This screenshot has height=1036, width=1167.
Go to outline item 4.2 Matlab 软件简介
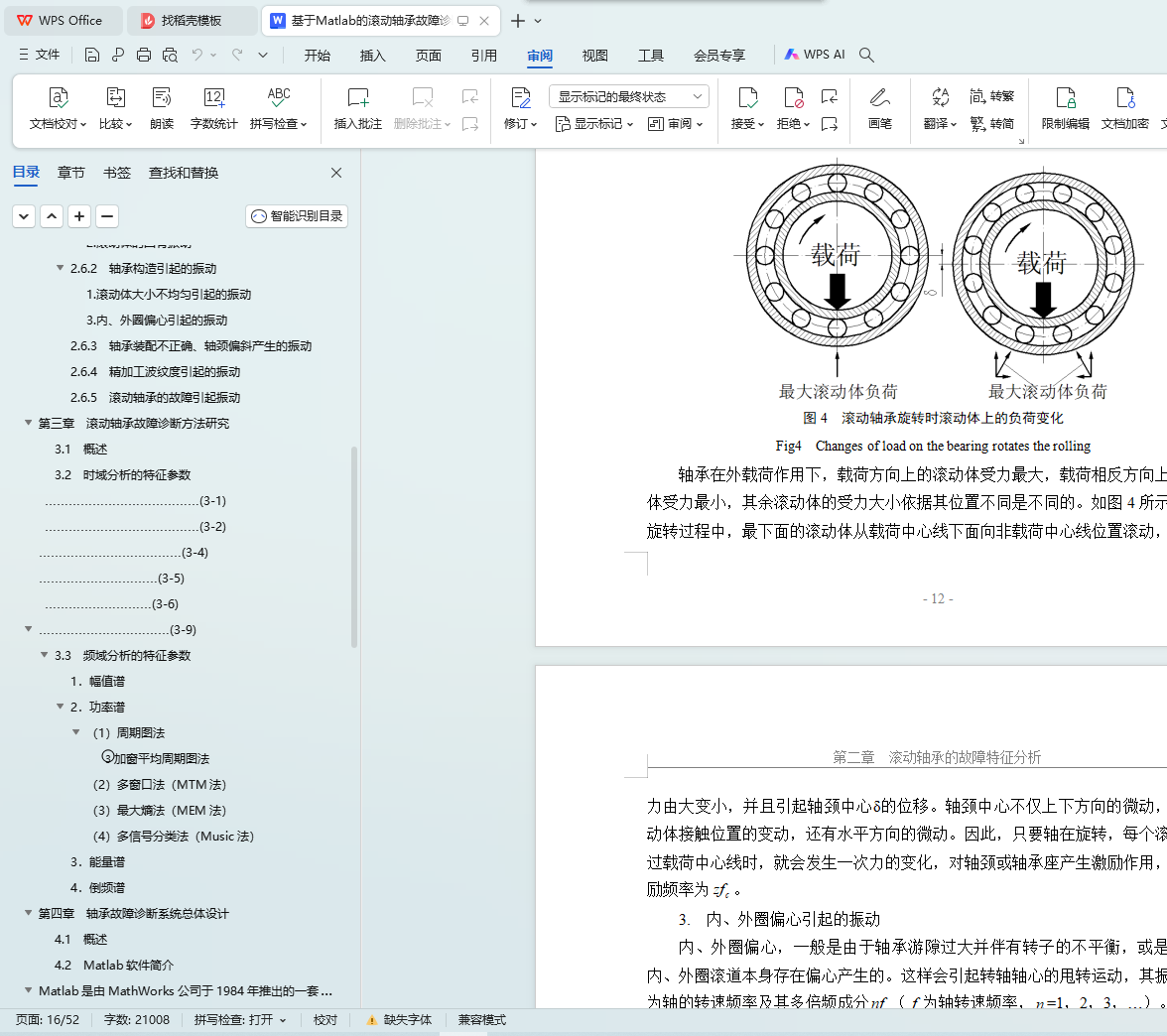point(114,965)
